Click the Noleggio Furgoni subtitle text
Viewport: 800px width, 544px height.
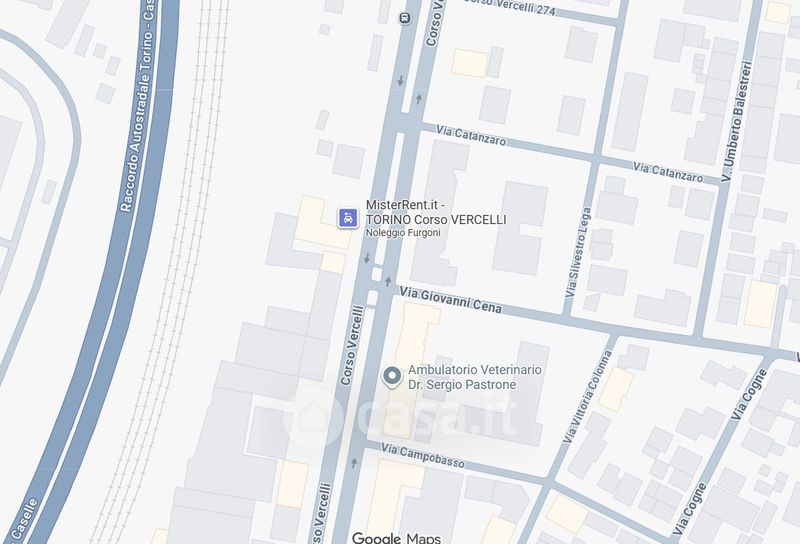pyautogui.click(x=403, y=233)
